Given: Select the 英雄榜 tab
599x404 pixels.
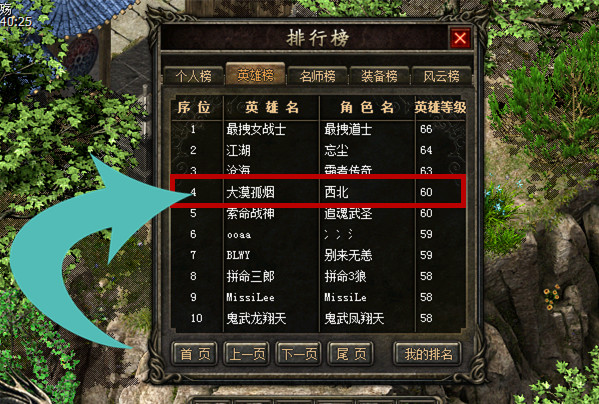Looking at the screenshot, I should (256, 74).
